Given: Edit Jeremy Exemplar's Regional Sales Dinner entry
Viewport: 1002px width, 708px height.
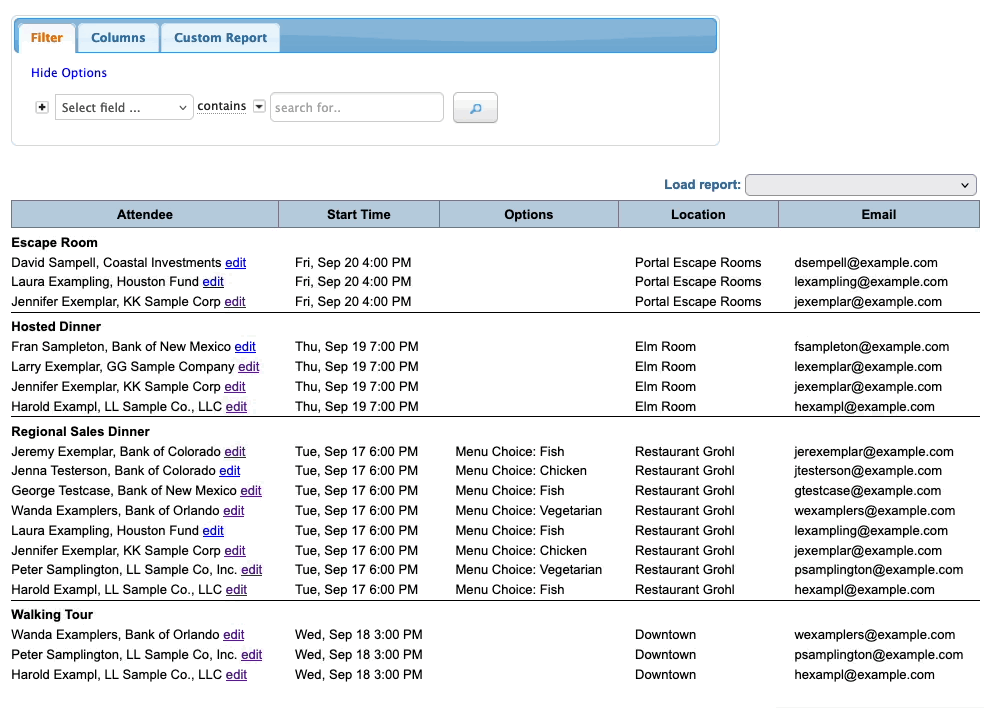Looking at the screenshot, I should point(235,452).
